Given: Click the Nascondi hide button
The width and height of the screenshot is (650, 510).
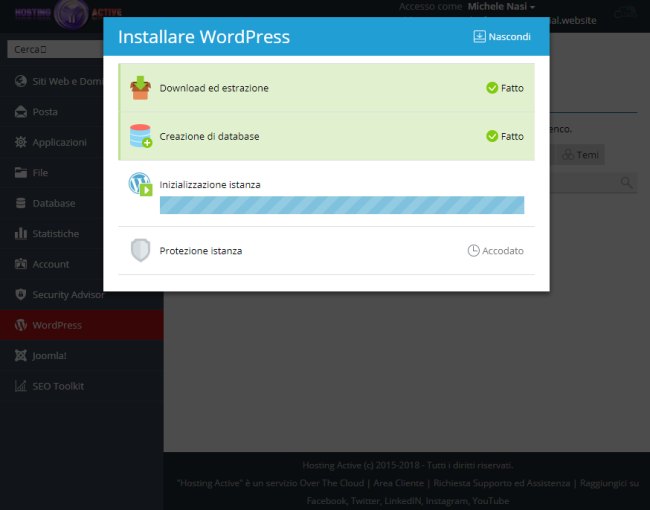Looking at the screenshot, I should tap(502, 36).
